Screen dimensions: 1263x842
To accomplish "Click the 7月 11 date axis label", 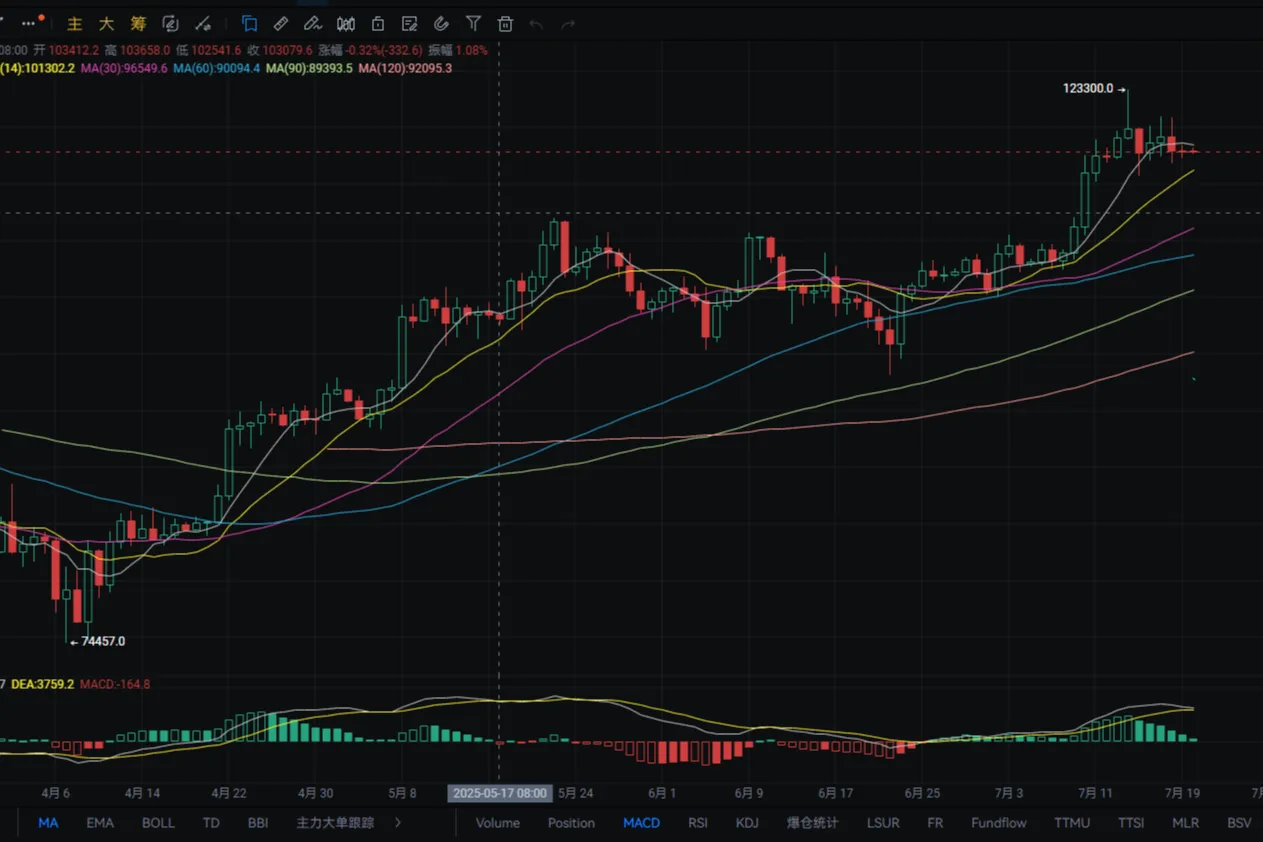I will point(1095,793).
